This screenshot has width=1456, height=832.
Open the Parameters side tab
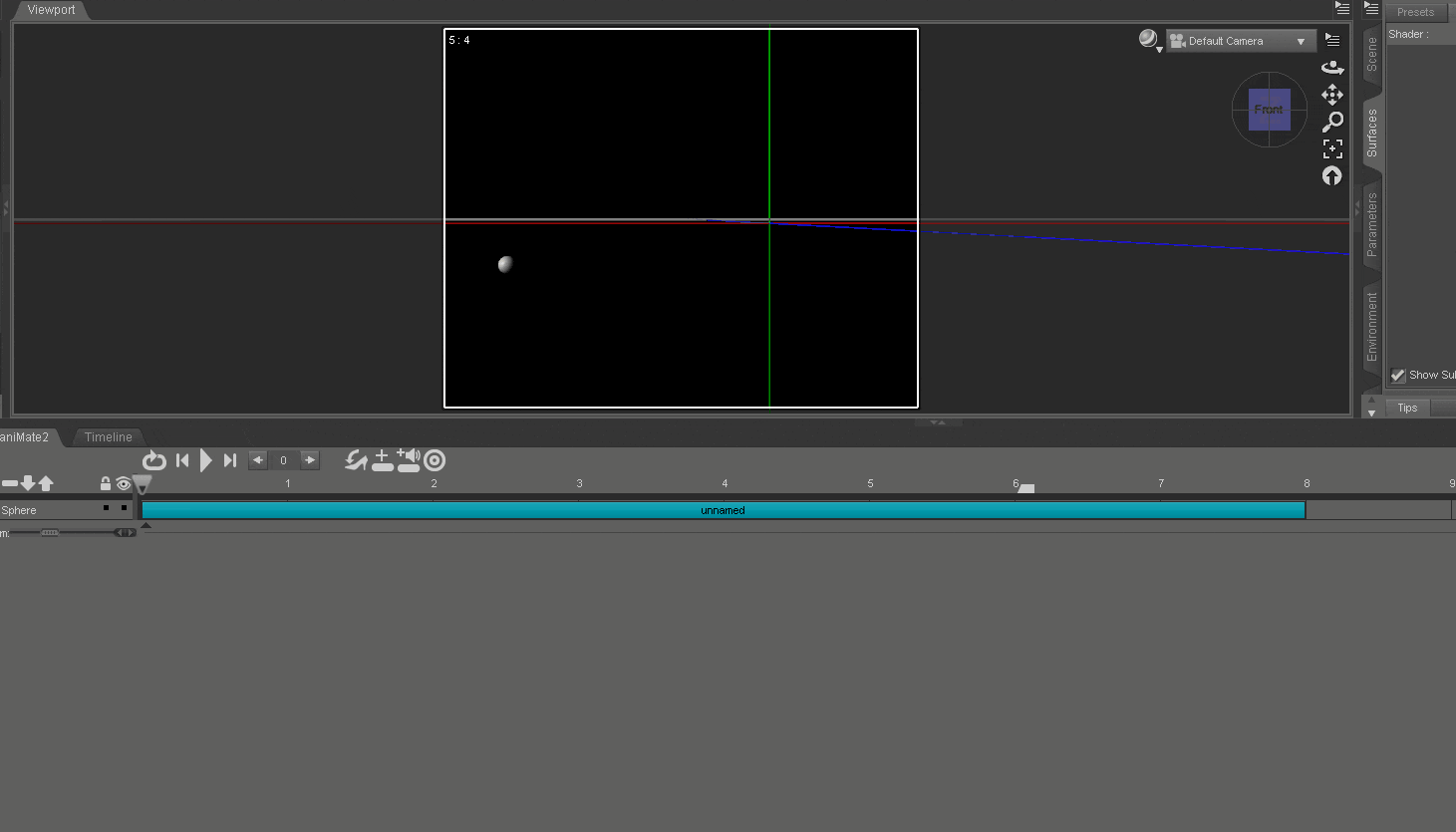coord(1370,222)
